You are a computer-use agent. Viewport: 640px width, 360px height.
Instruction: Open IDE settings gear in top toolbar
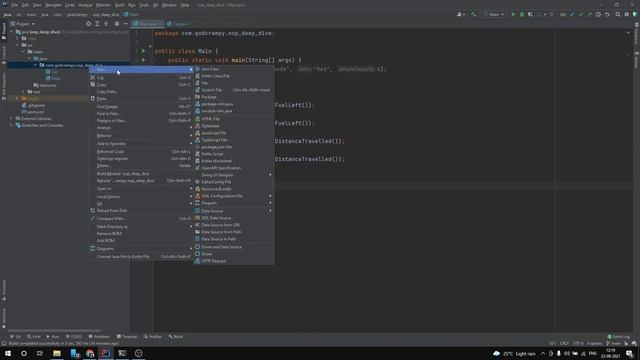coord(627,14)
